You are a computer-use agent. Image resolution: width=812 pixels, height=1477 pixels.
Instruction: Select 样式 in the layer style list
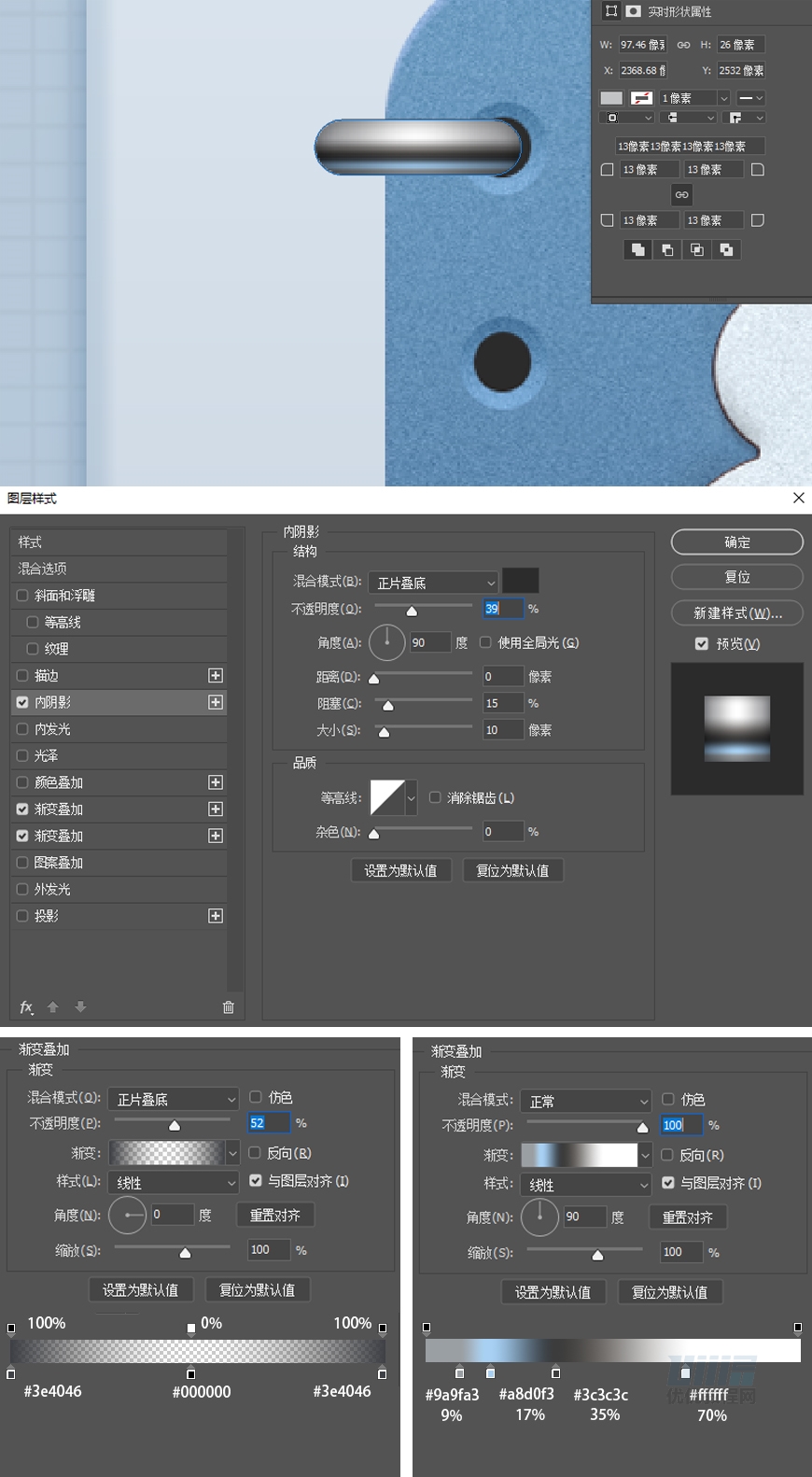point(119,542)
